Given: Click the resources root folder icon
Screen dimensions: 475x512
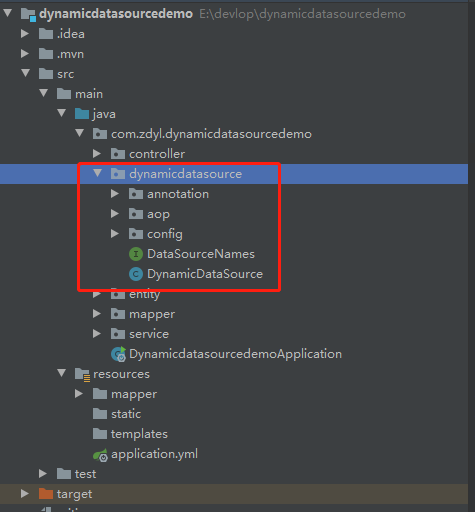Looking at the screenshot, I should click(82, 374).
